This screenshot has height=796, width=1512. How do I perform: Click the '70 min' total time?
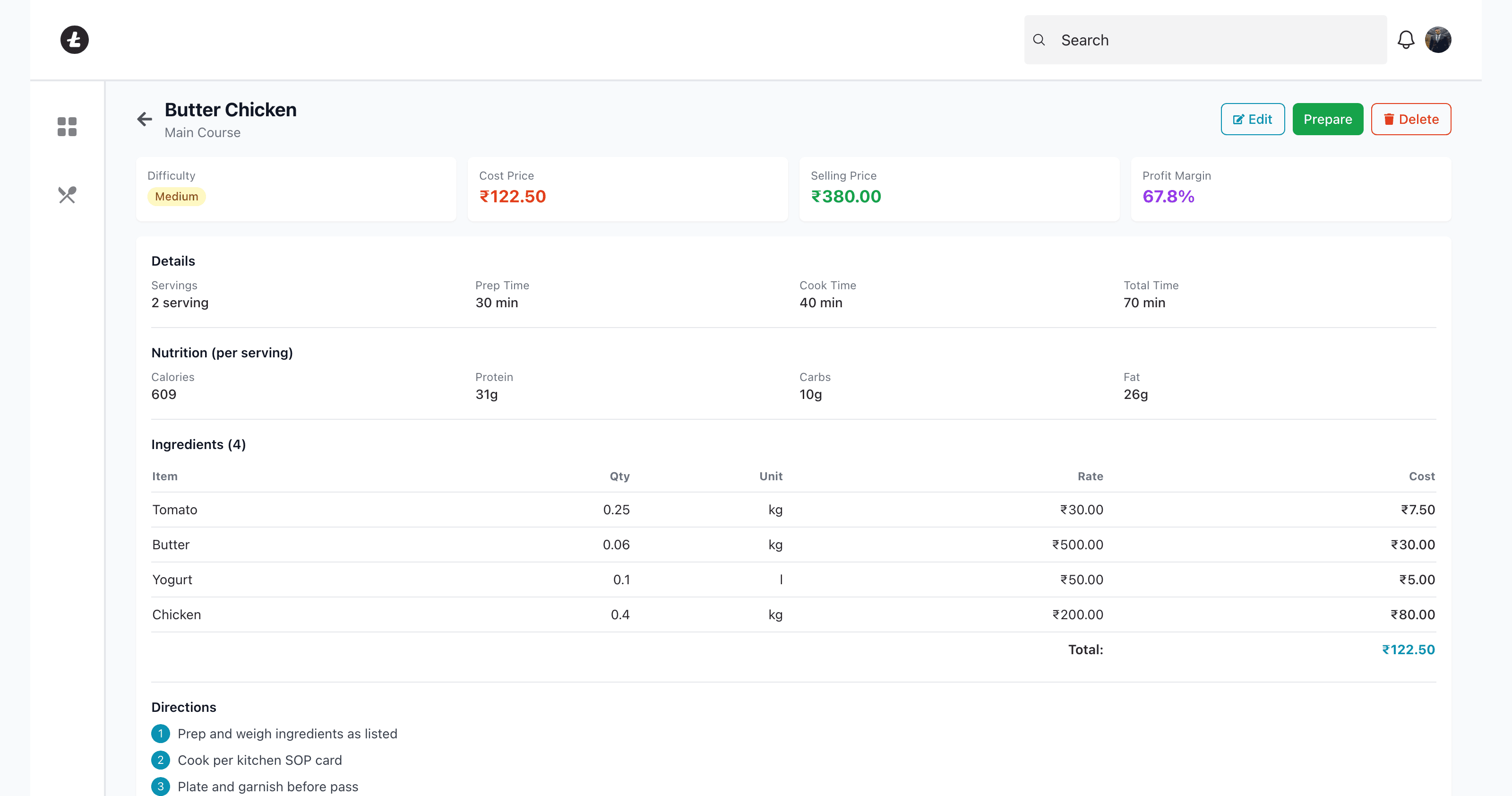click(x=1144, y=303)
